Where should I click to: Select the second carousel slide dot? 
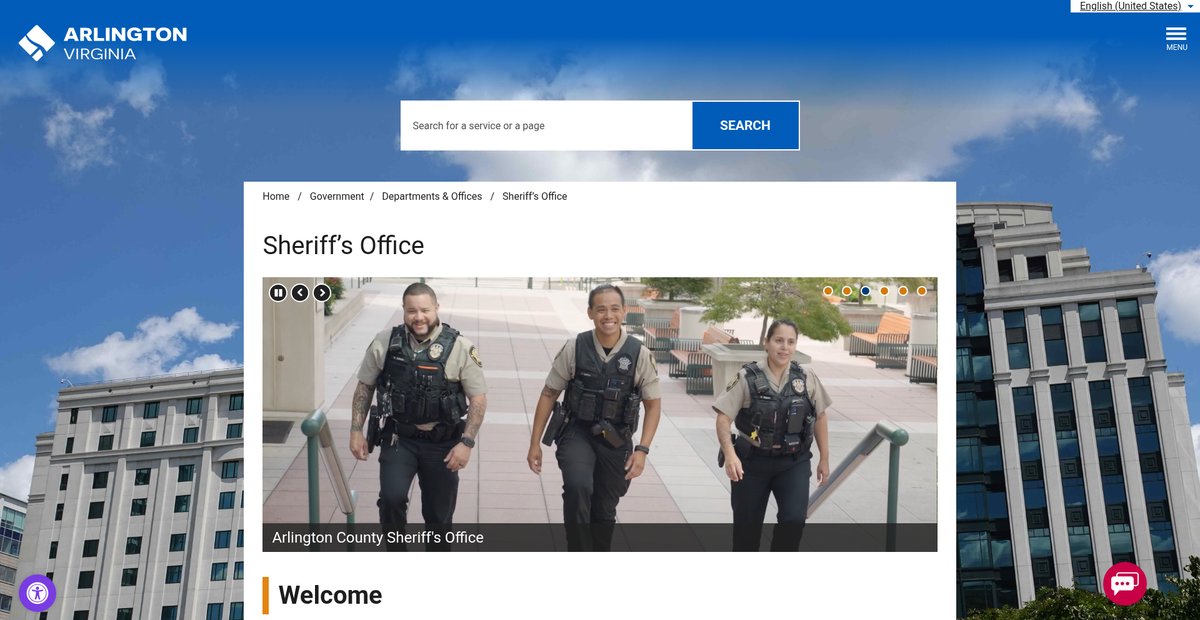pos(847,291)
